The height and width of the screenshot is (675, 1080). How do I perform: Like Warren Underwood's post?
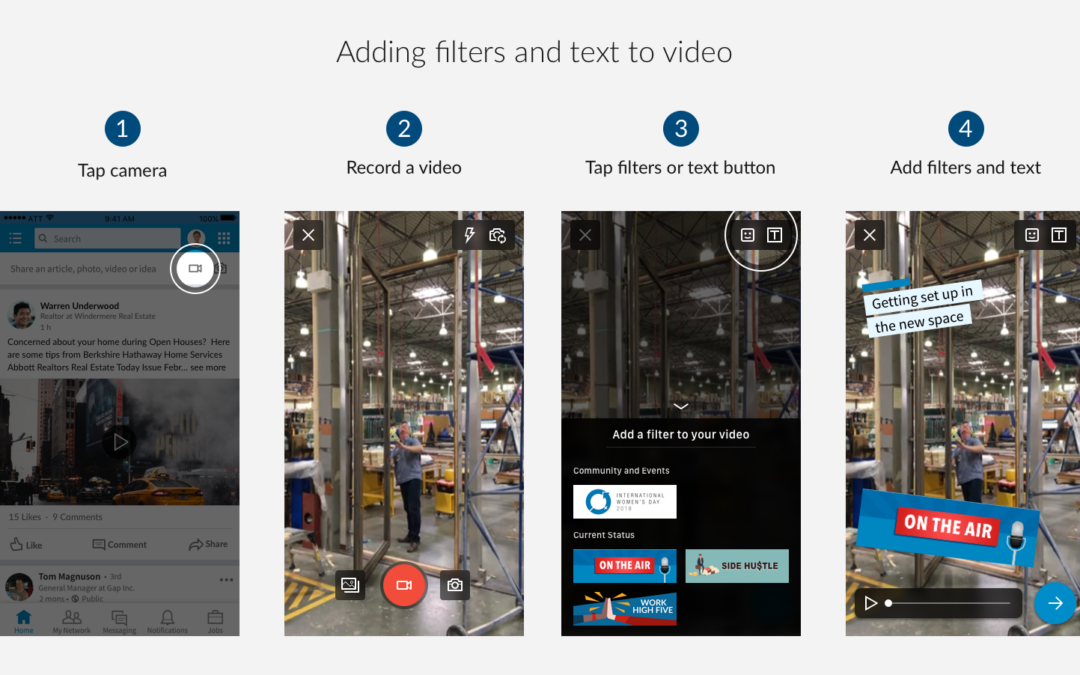pos(26,544)
